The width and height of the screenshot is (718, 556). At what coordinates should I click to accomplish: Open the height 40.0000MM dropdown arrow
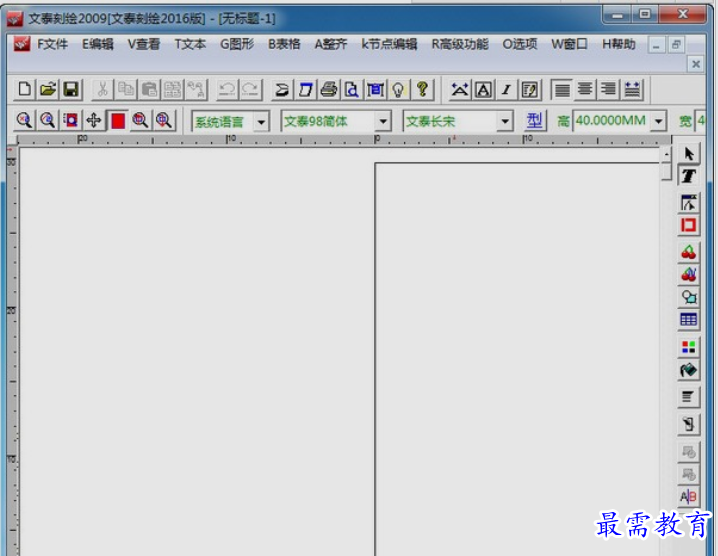658,121
